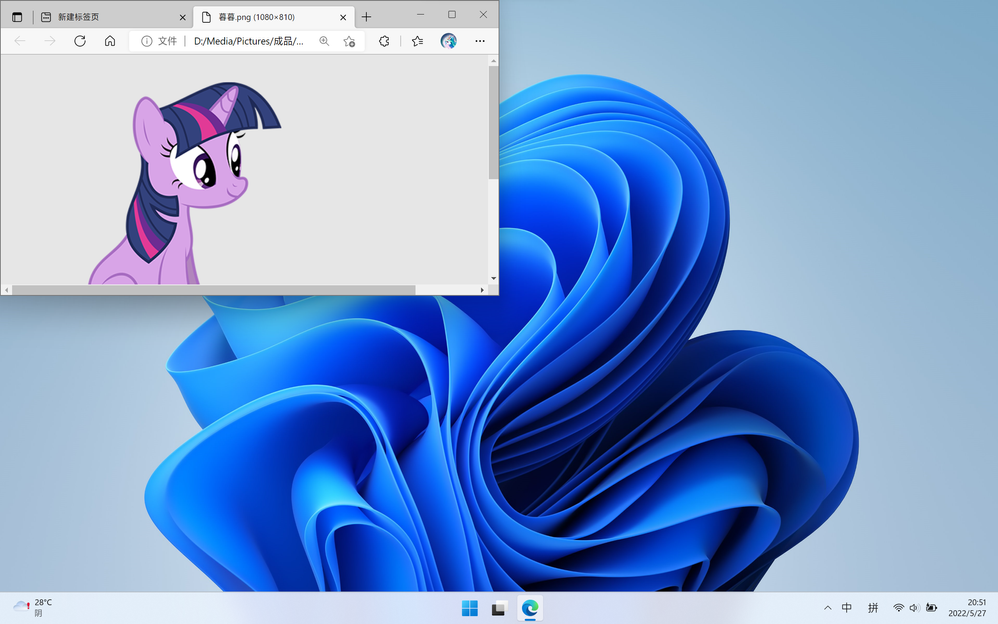Refresh the current page
Image resolution: width=998 pixels, height=624 pixels.
[x=80, y=41]
